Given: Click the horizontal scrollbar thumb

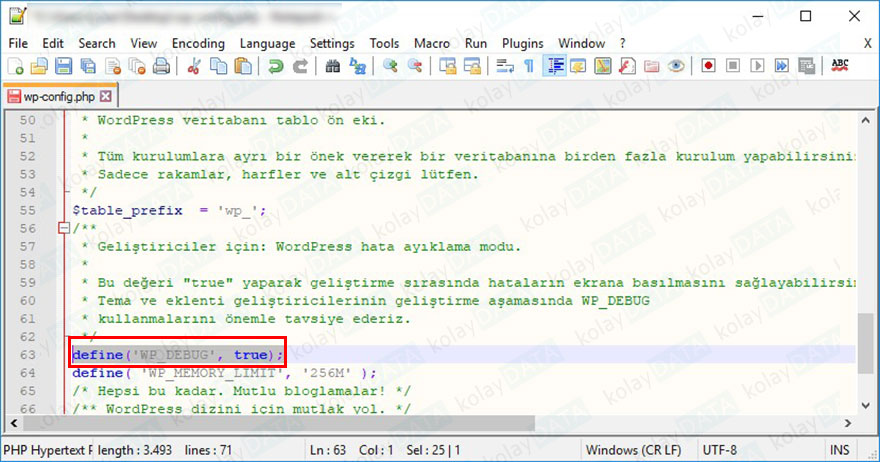Looking at the screenshot, I should click(x=279, y=423).
